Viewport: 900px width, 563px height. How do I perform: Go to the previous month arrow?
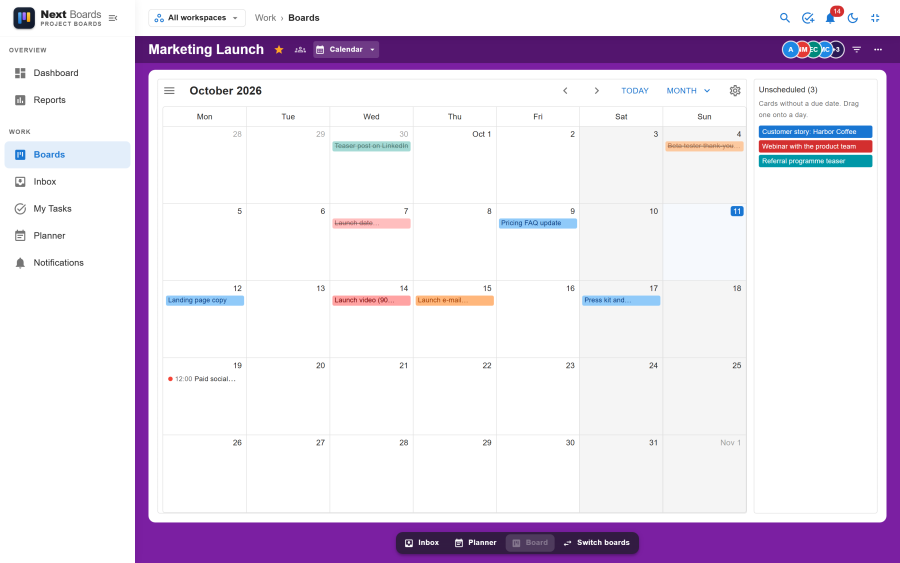click(x=565, y=91)
